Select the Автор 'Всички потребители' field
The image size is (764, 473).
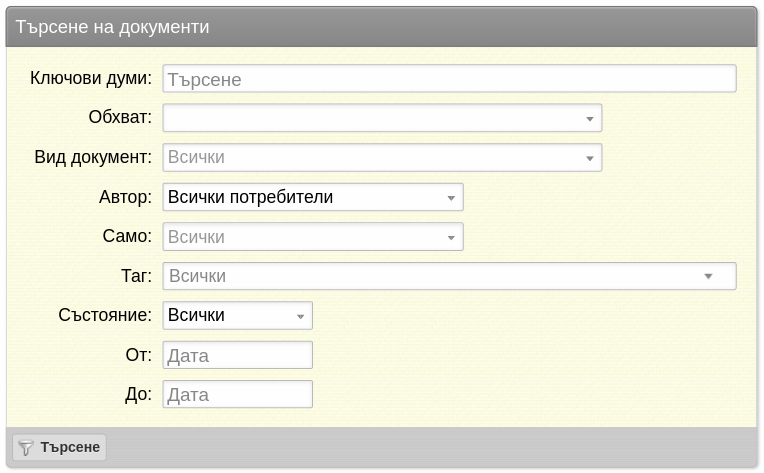point(313,197)
